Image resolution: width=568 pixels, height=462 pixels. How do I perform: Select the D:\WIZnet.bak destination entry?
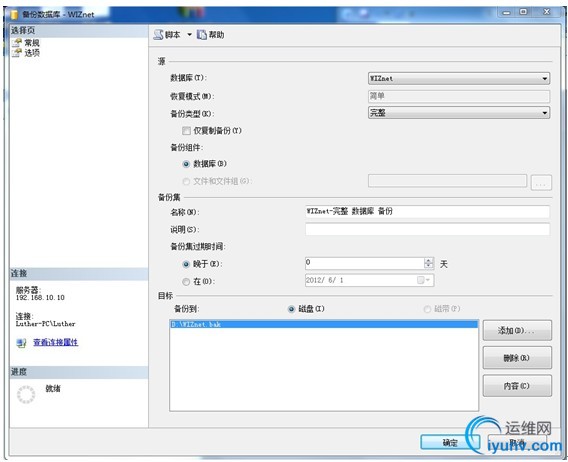coord(324,324)
